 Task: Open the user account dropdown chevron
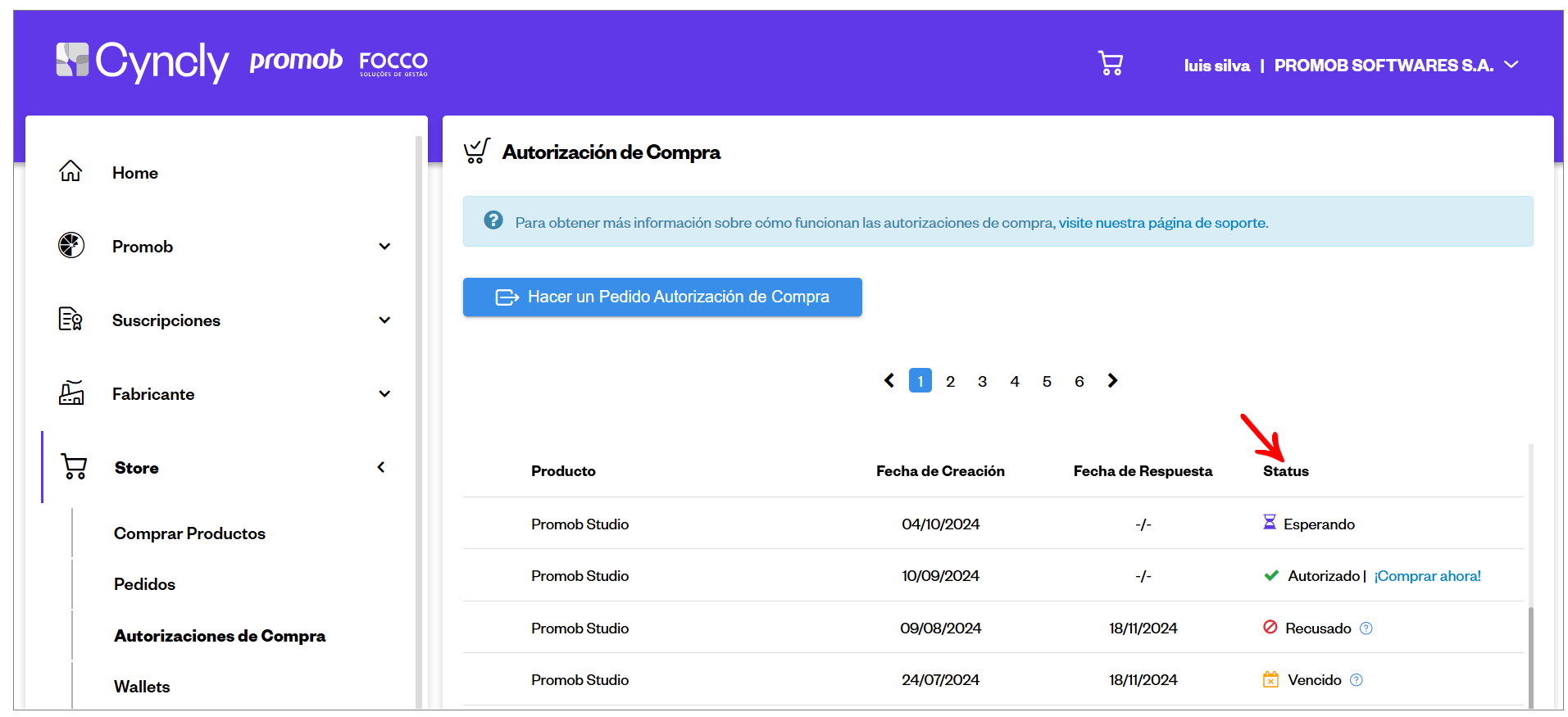pos(1512,65)
